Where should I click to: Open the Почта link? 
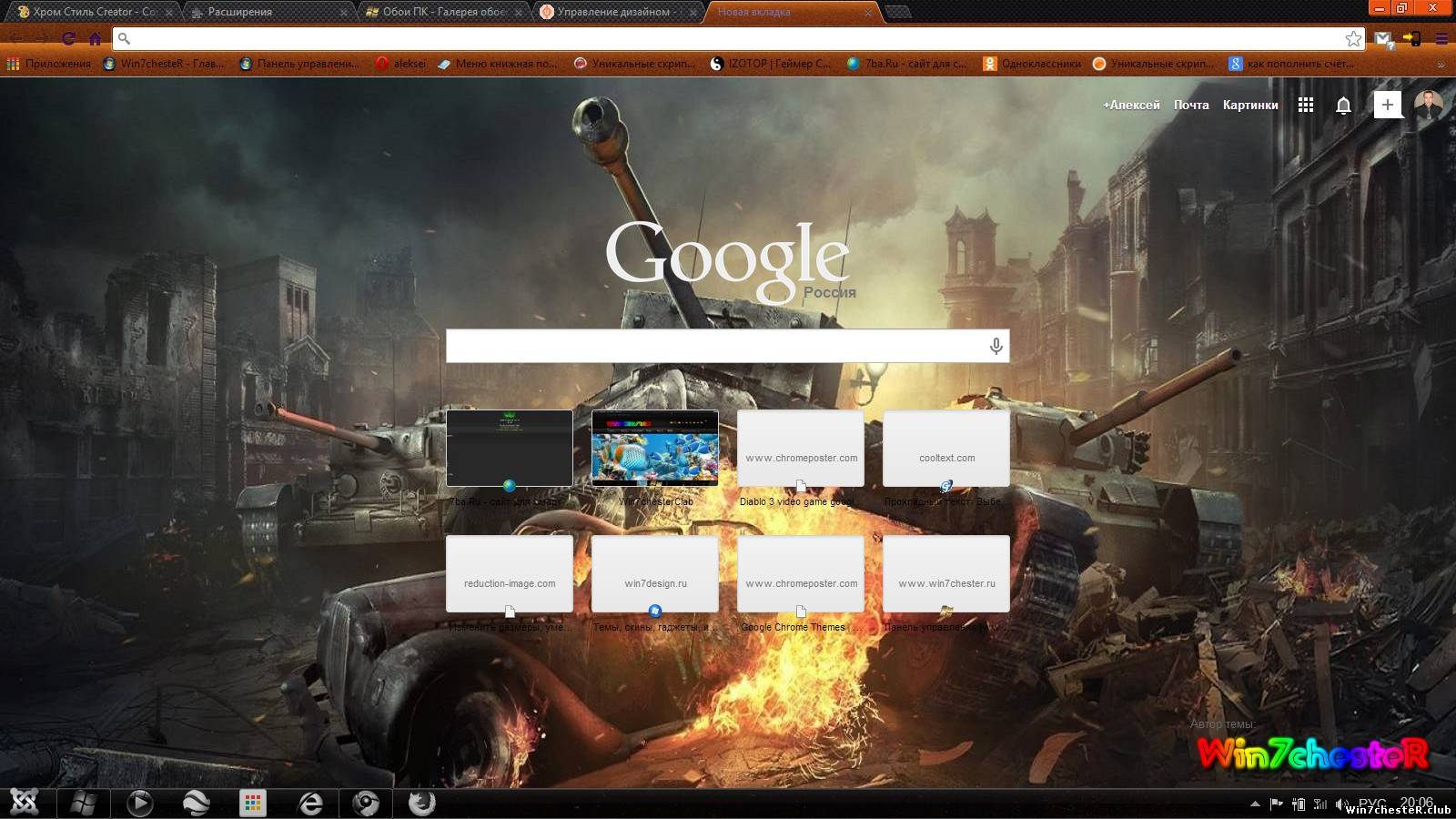tap(1191, 105)
